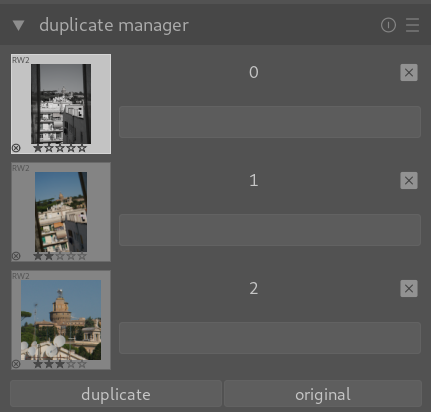Click the duplicate button
Screen dimensions: 431x412
116,394
